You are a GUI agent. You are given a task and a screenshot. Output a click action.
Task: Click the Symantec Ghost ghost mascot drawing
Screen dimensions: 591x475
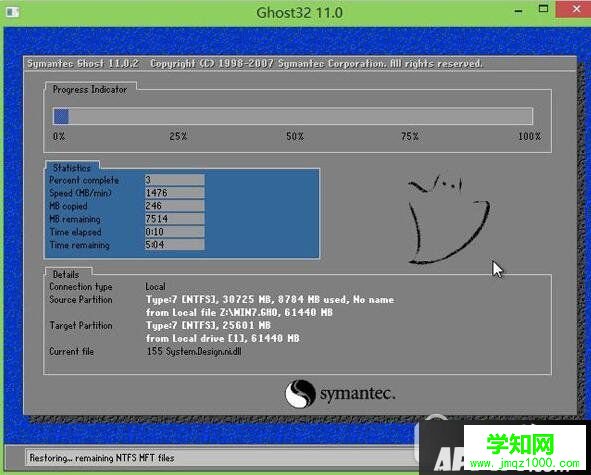pyautogui.click(x=449, y=219)
